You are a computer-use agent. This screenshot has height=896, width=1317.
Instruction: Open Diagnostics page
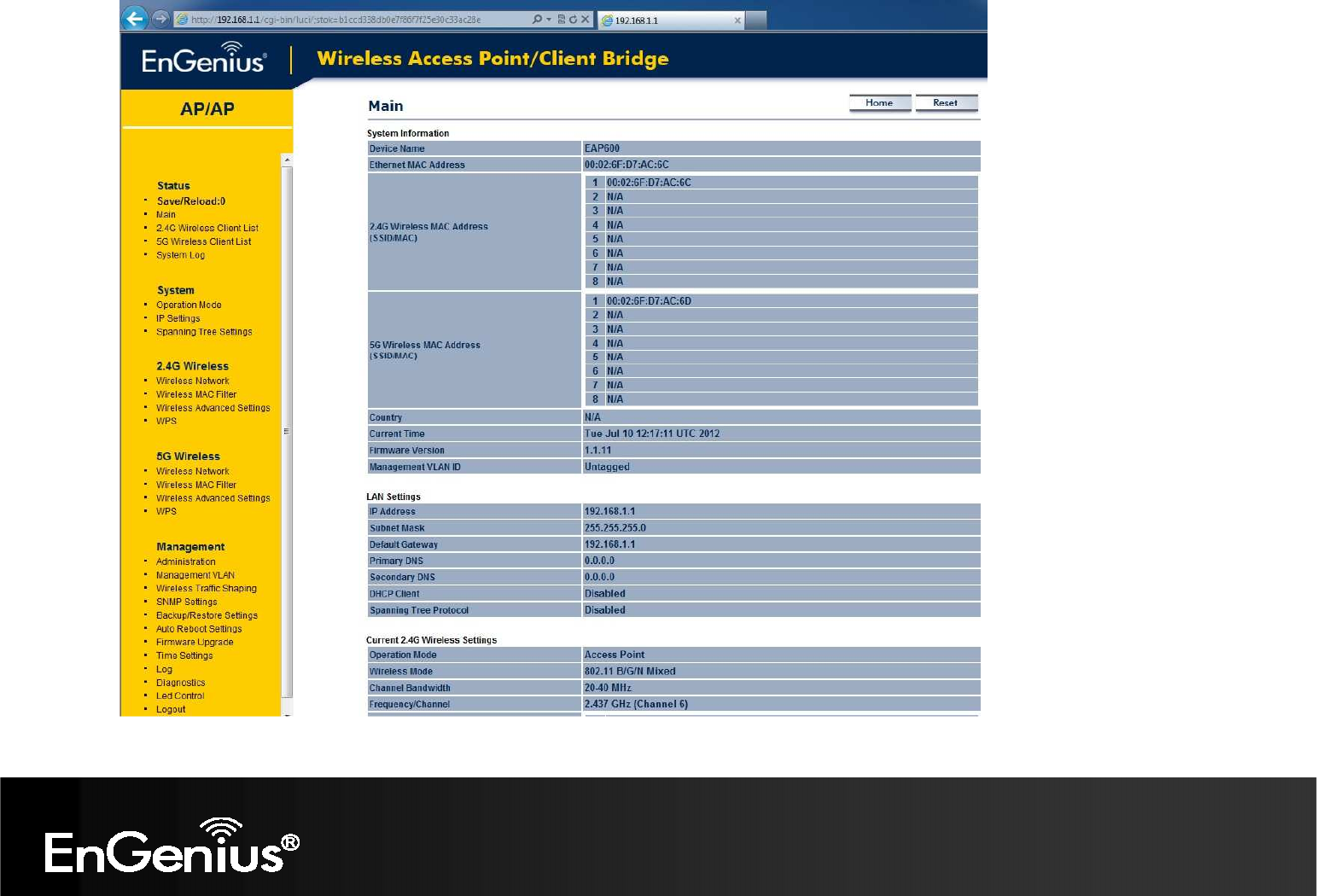[181, 684]
